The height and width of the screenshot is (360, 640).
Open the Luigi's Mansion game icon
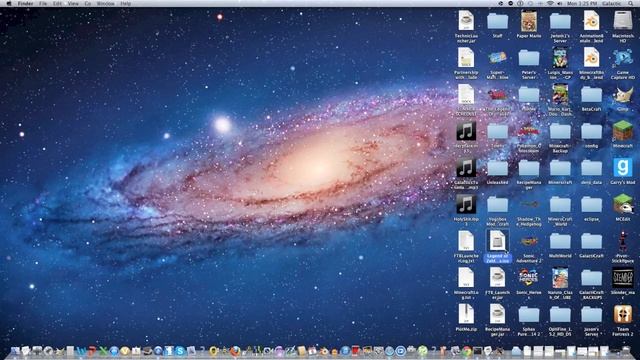pyautogui.click(x=560, y=58)
